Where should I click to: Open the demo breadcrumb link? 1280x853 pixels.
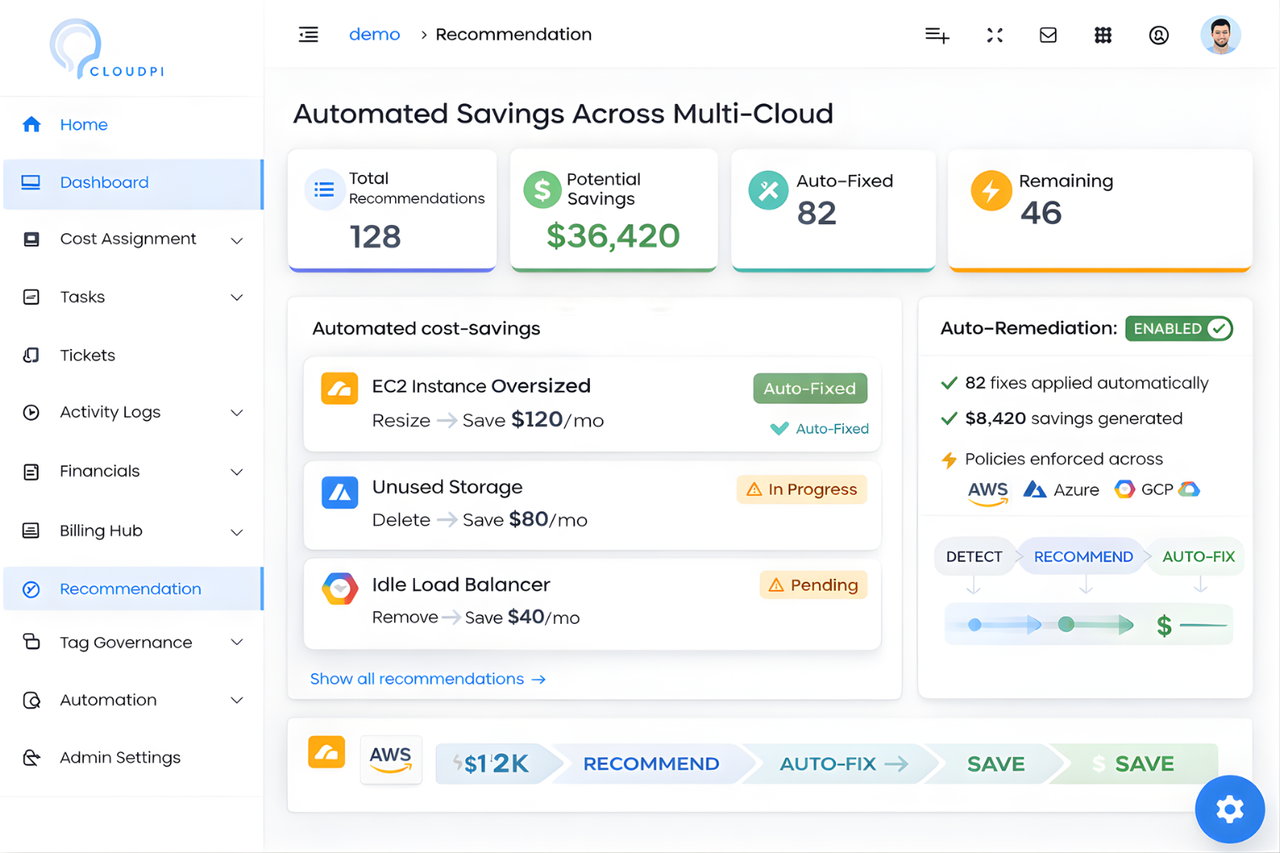click(x=374, y=33)
